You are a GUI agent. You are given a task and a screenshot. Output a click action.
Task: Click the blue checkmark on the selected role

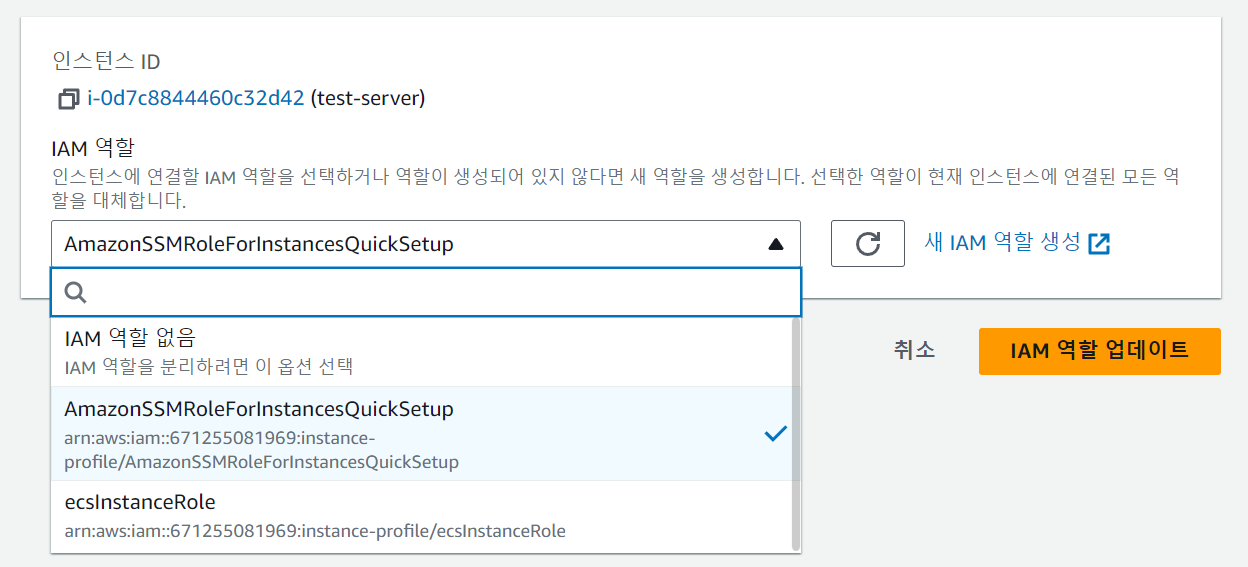[776, 434]
